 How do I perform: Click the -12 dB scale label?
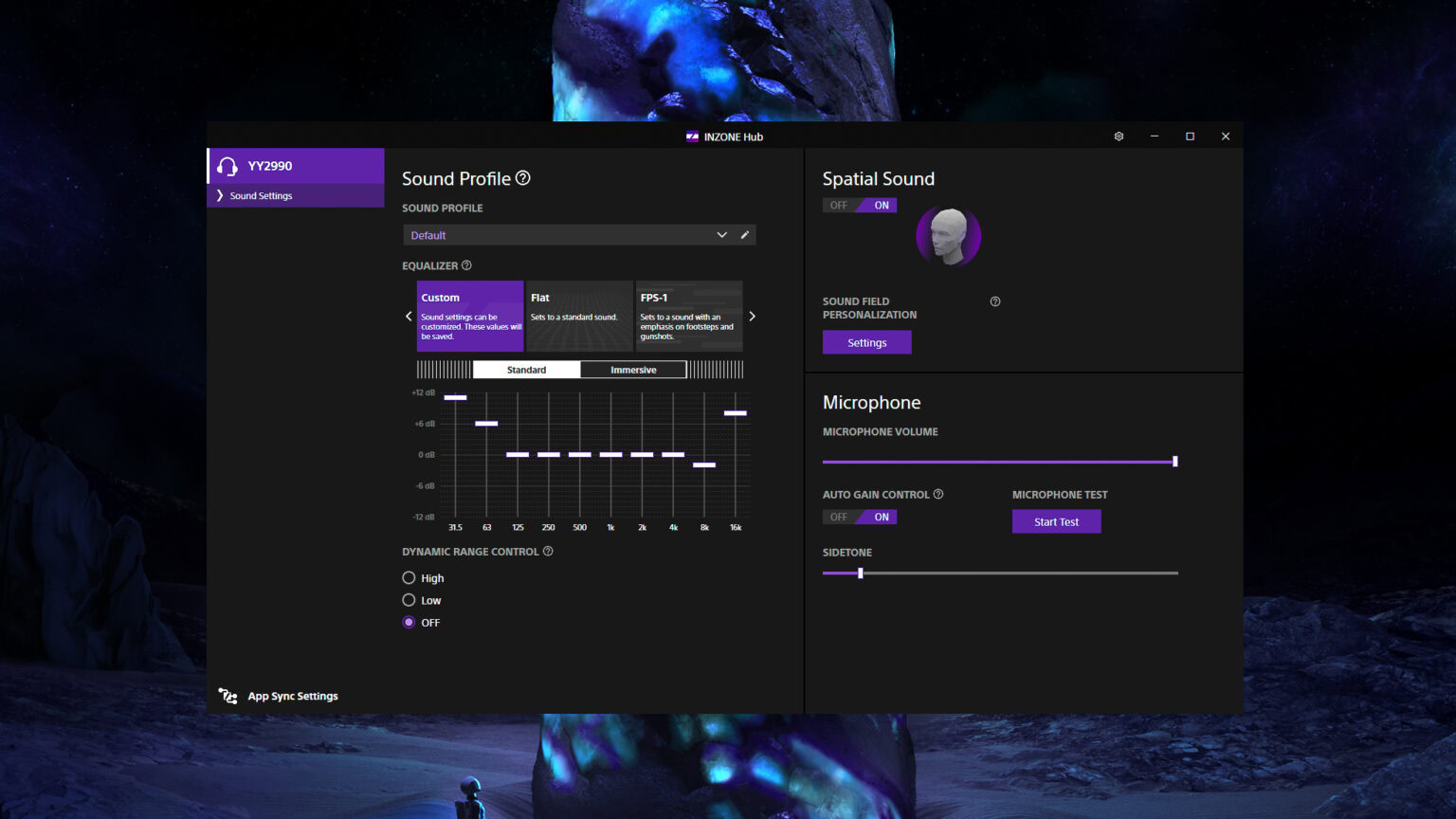pyautogui.click(x=424, y=517)
